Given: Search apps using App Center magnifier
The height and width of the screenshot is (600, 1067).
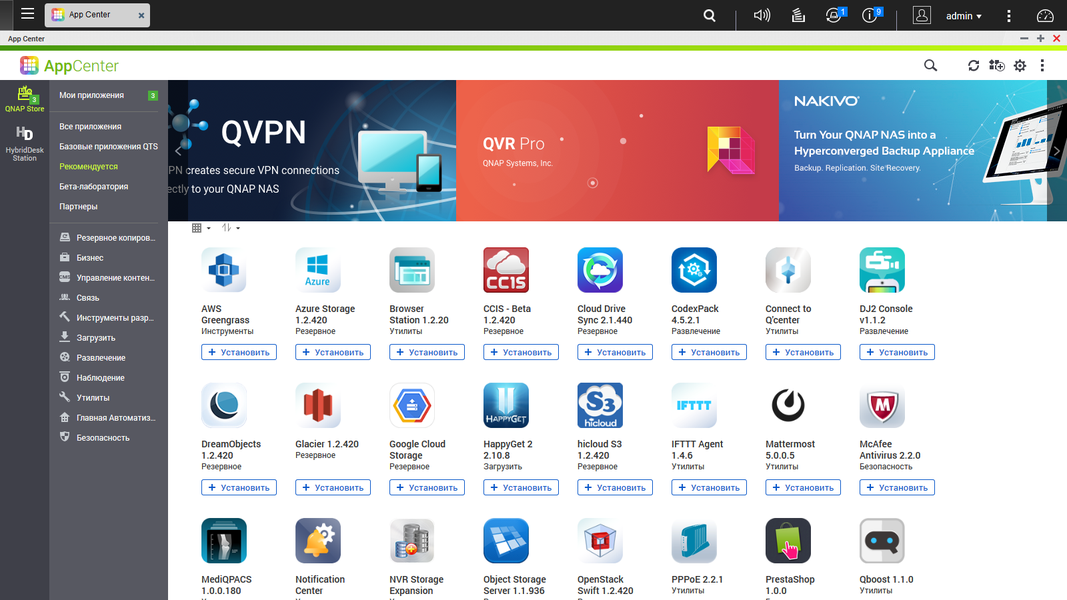Looking at the screenshot, I should (930, 65).
